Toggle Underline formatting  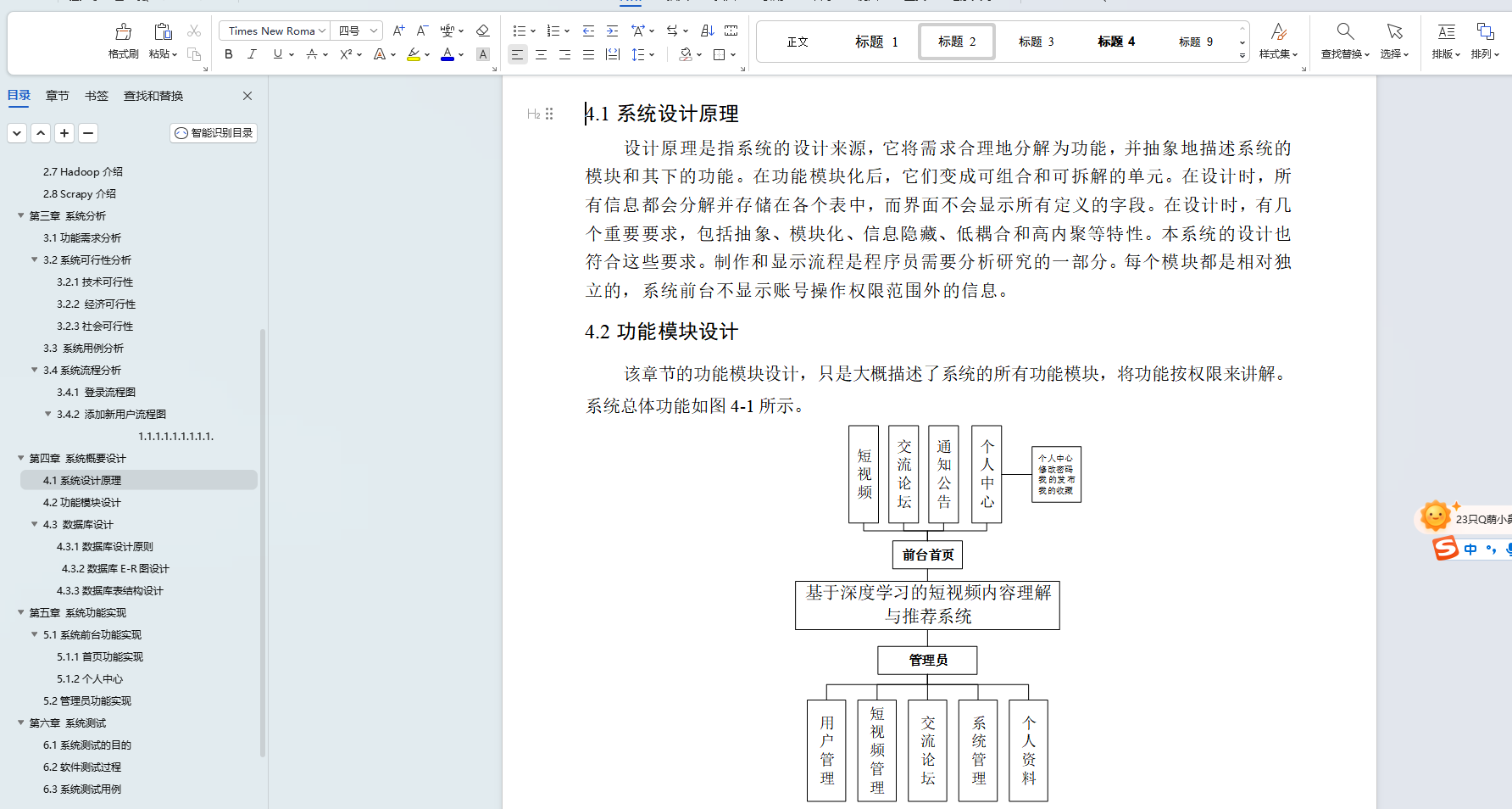[x=277, y=54]
